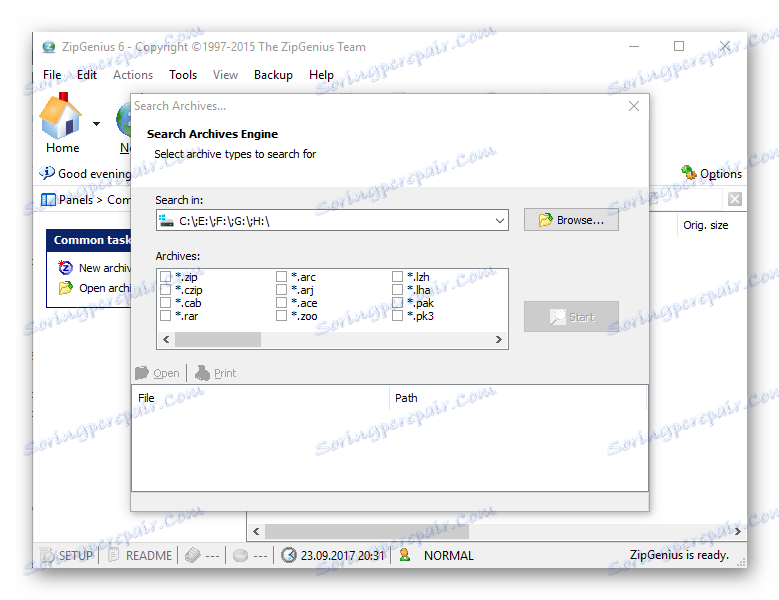Open the Edit menu
This screenshot has width=779, height=600.
(x=86, y=75)
